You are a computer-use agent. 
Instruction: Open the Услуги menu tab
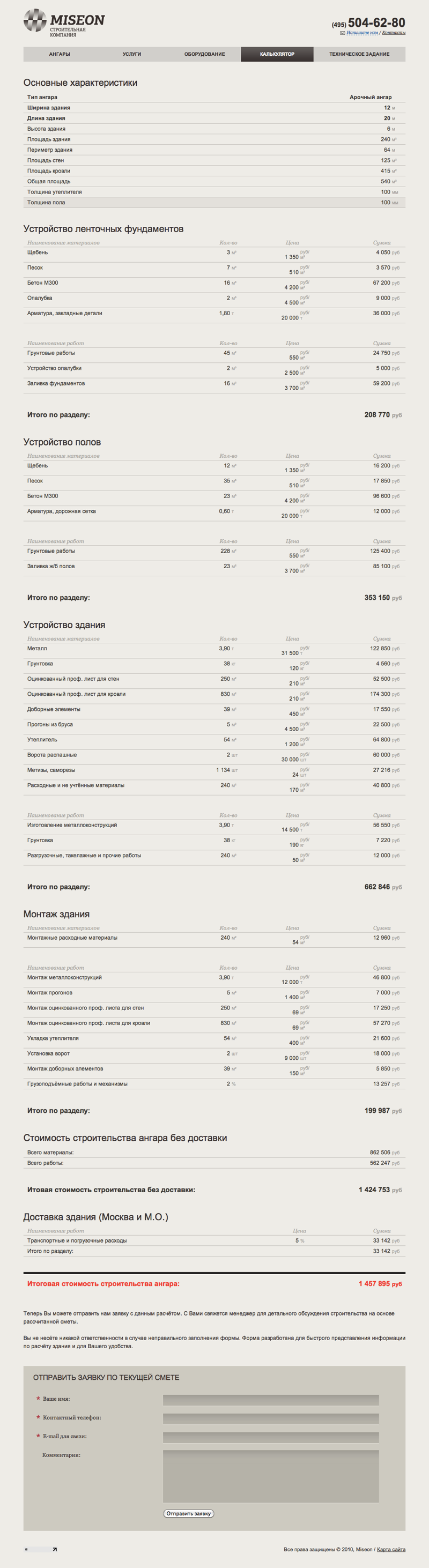click(132, 54)
